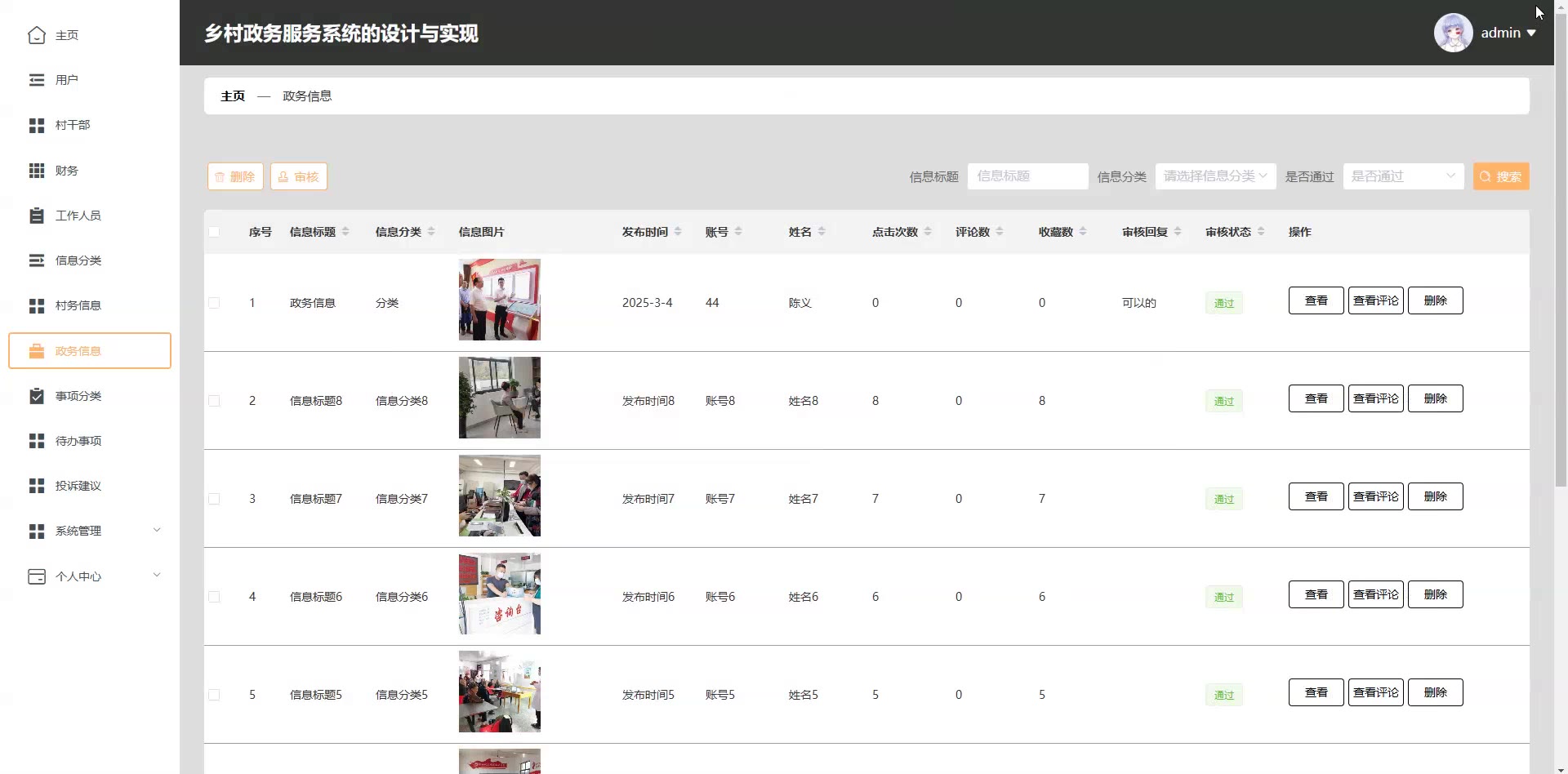Click the 工作人员 clipboard icon
Viewport: 1568px width, 774px height.
(37, 216)
